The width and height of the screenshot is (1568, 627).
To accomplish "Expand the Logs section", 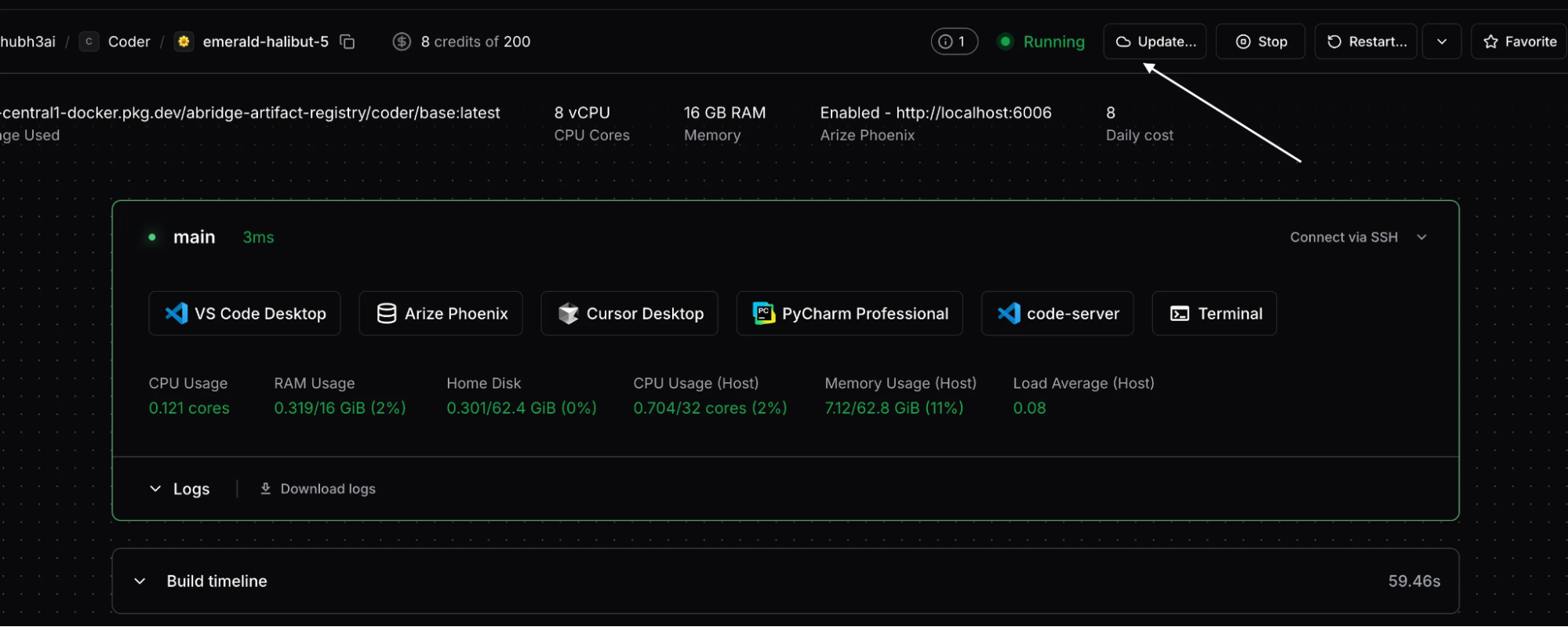I will tap(180, 489).
